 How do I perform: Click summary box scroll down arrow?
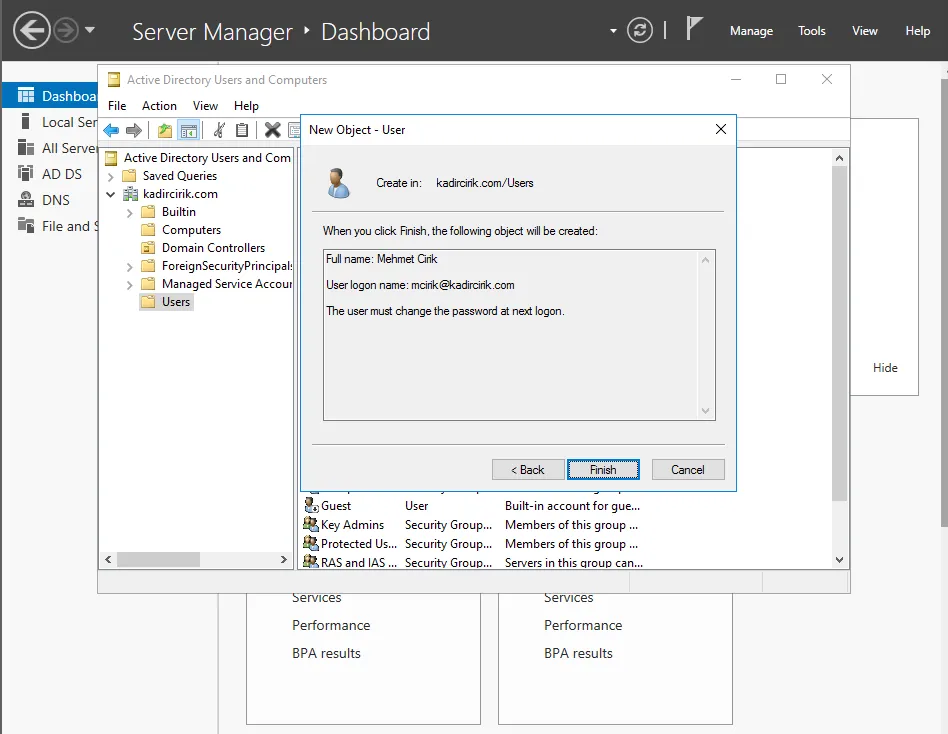[x=706, y=411]
